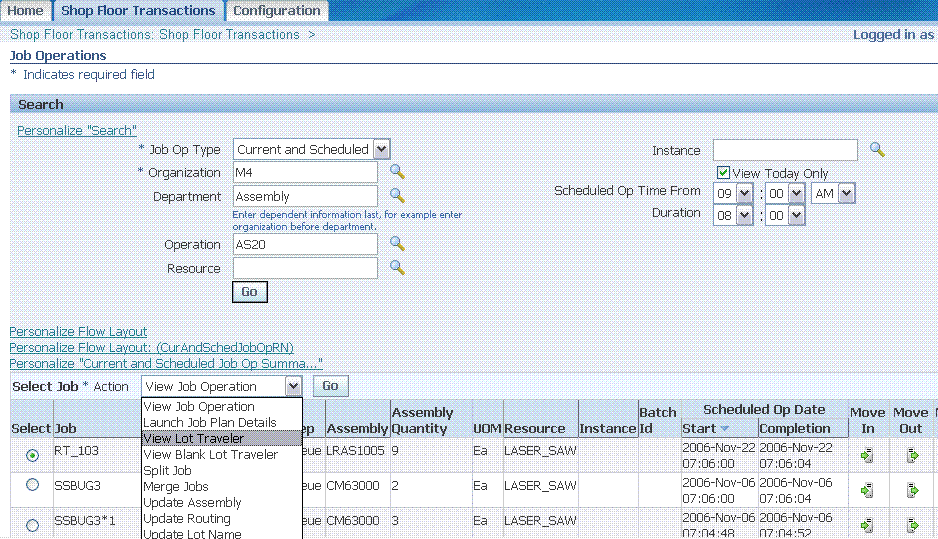Viewport: 938px width, 539px height.
Task: Focus the Department input field
Action: (305, 196)
